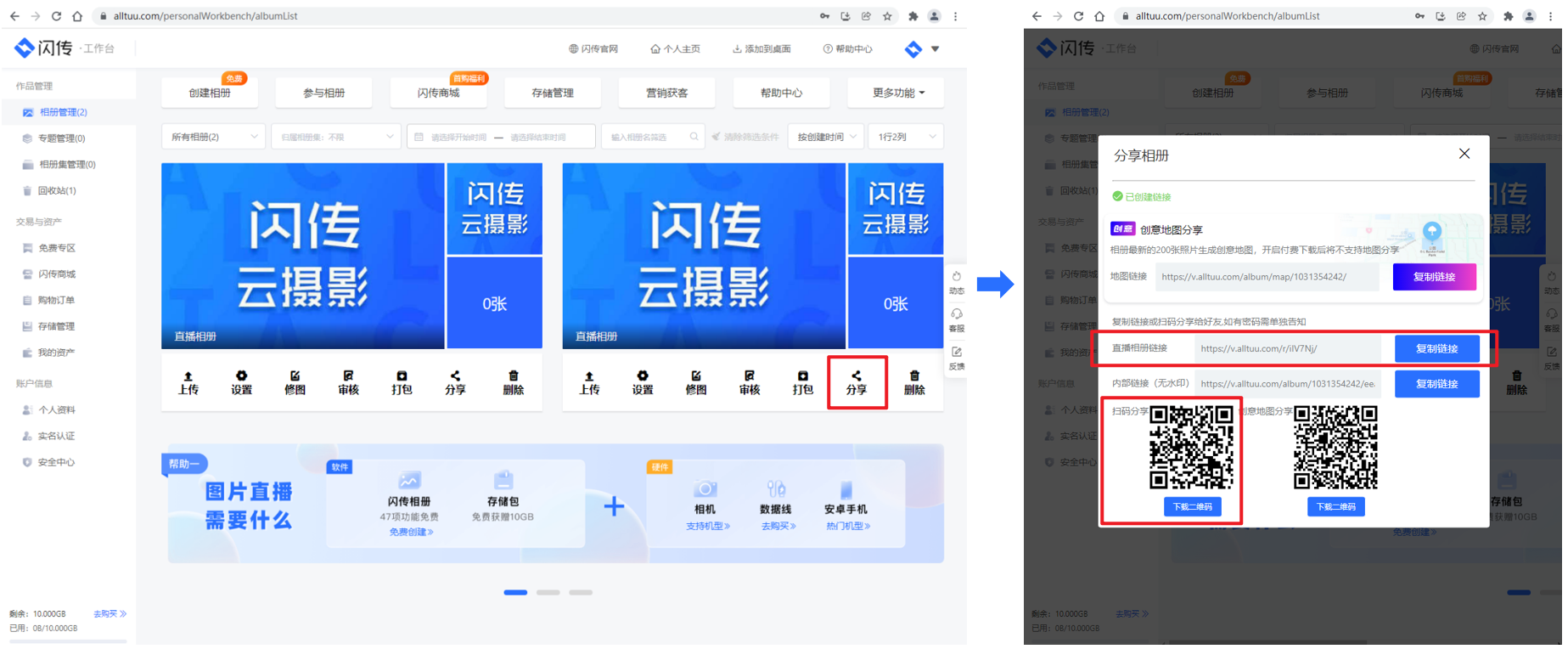Download QR code under 扫码分享
The height and width of the screenshot is (649, 1568).
1192,506
